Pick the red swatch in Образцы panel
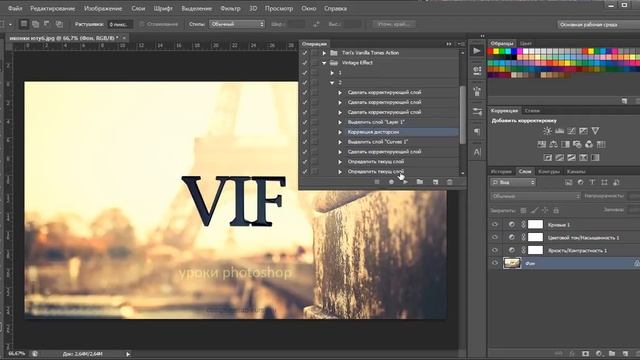The image size is (640, 360). point(490,51)
